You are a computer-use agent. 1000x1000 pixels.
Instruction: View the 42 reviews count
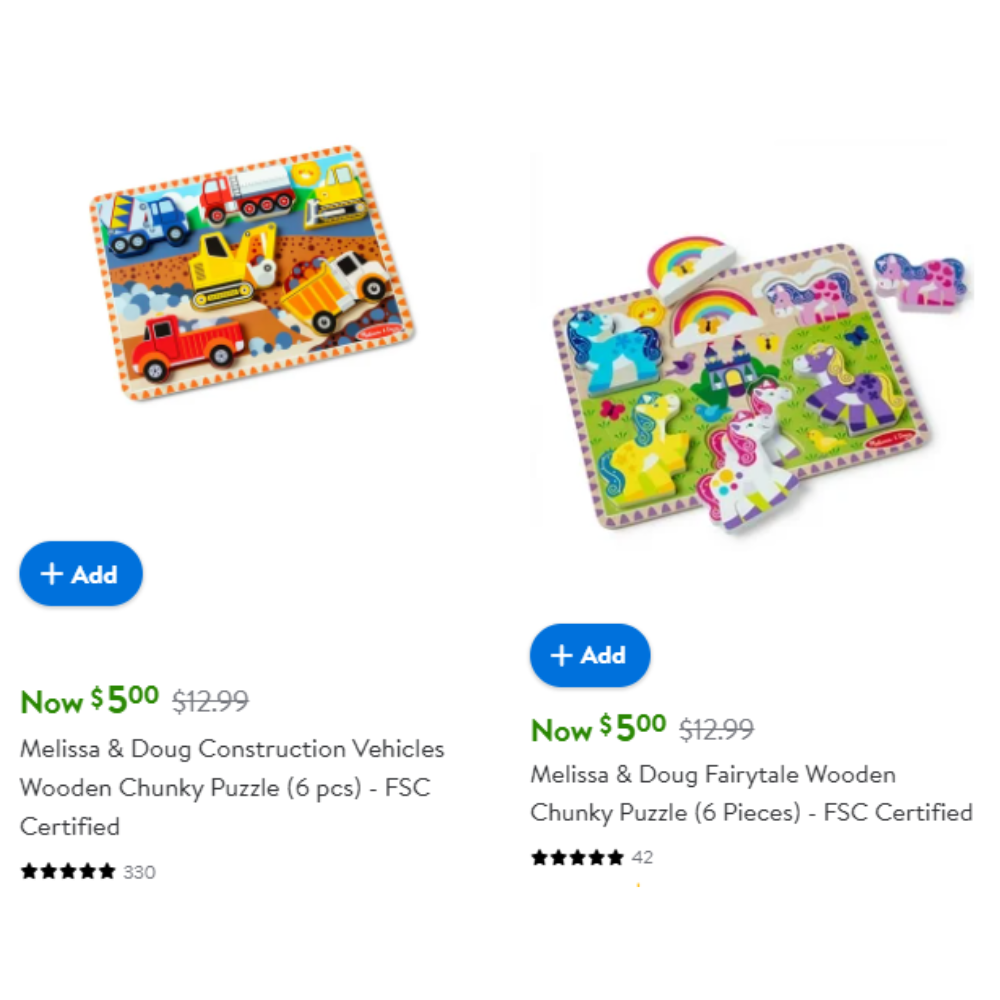tap(642, 857)
